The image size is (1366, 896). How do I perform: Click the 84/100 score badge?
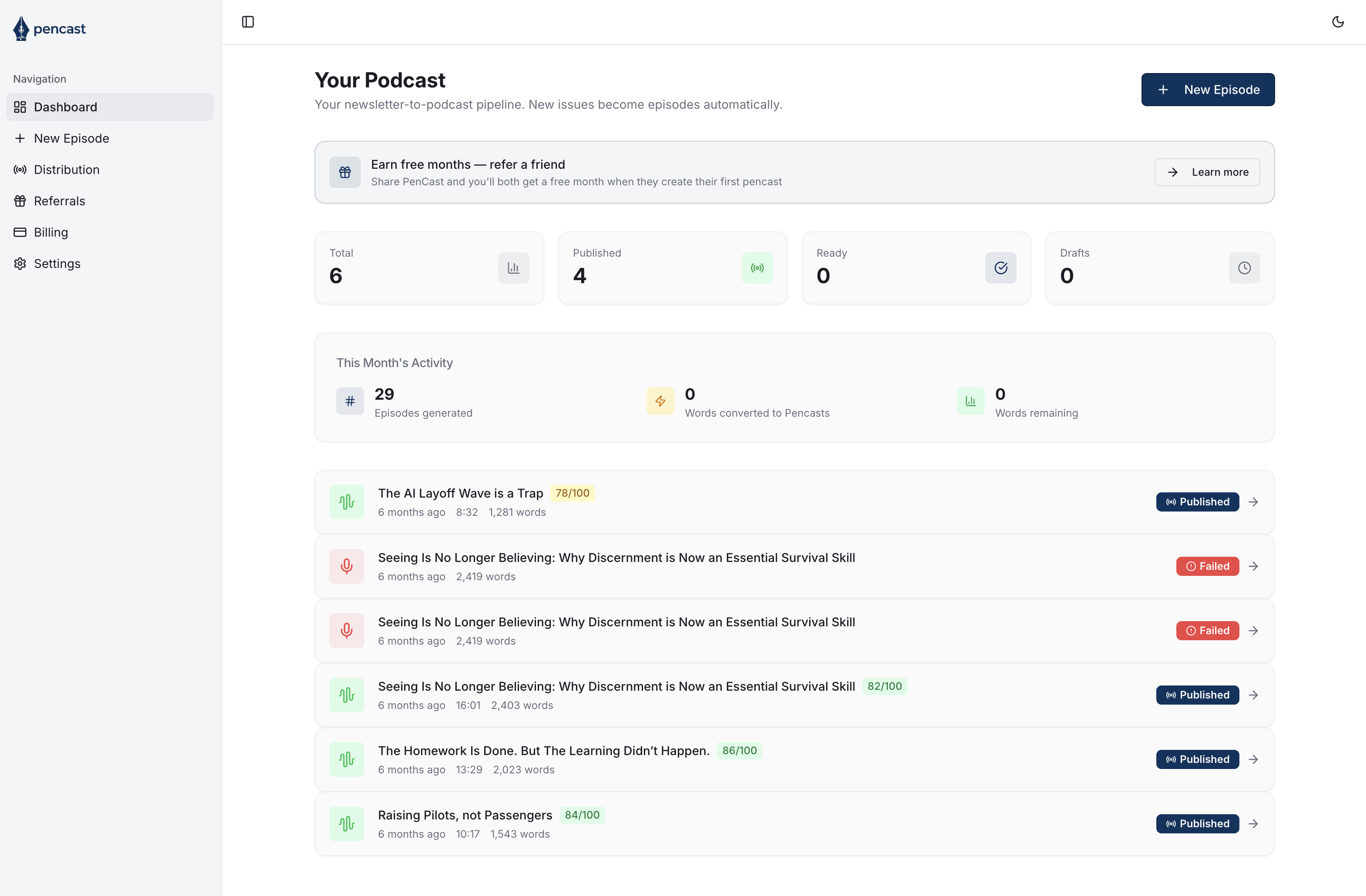point(582,815)
